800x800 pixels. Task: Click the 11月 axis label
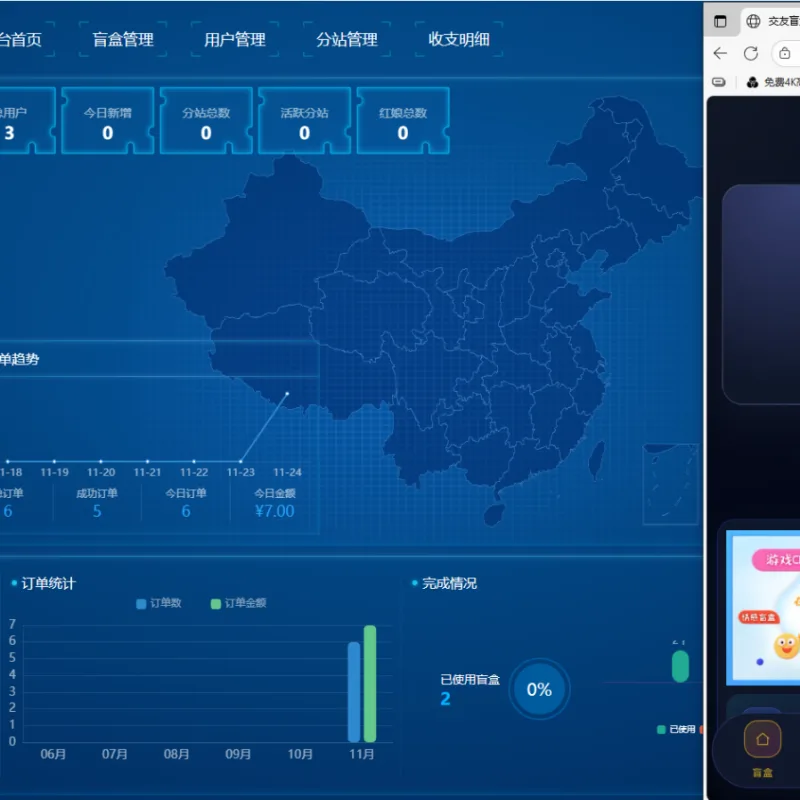coord(362,754)
